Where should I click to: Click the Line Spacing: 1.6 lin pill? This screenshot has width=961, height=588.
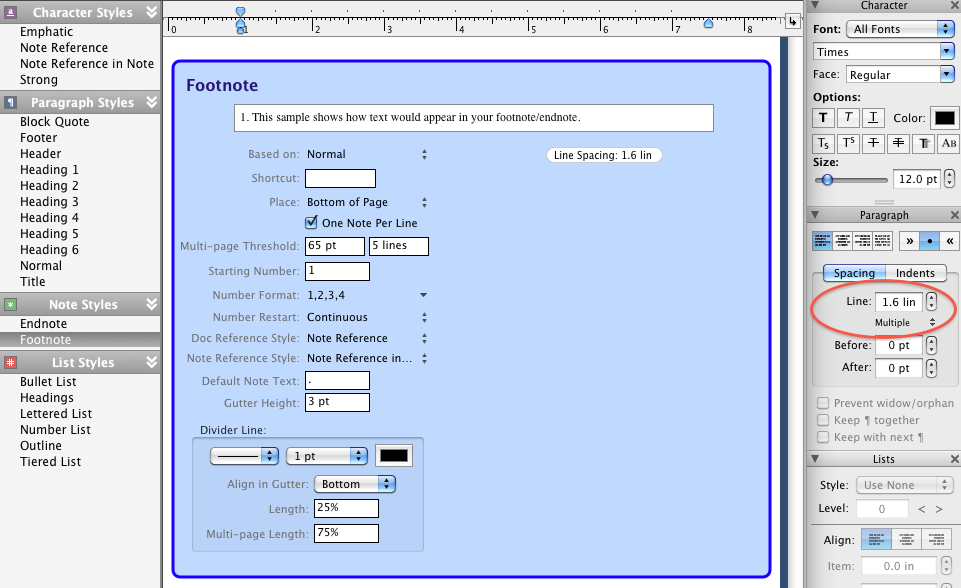[x=604, y=155]
